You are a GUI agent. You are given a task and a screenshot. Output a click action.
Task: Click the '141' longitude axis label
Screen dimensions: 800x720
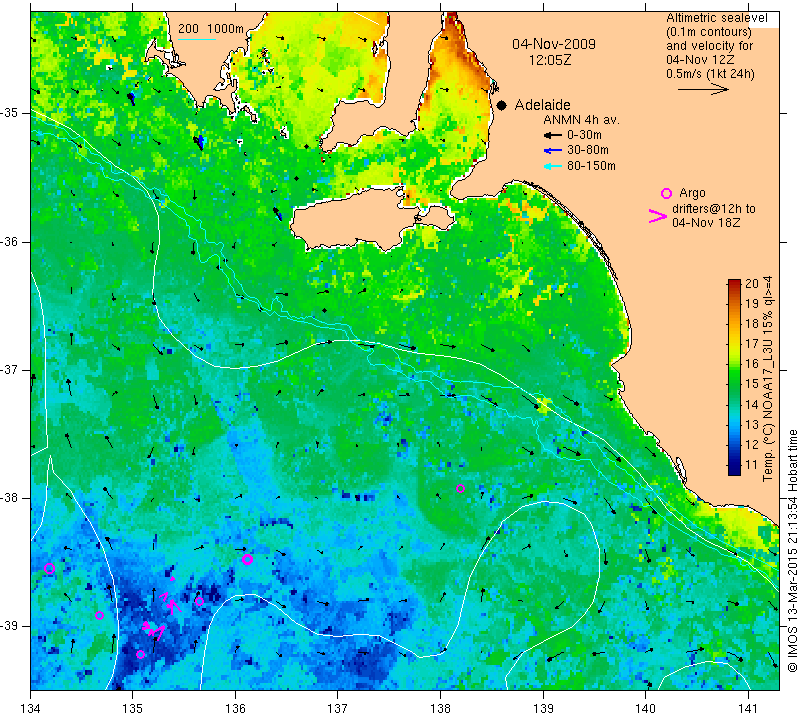point(748,709)
